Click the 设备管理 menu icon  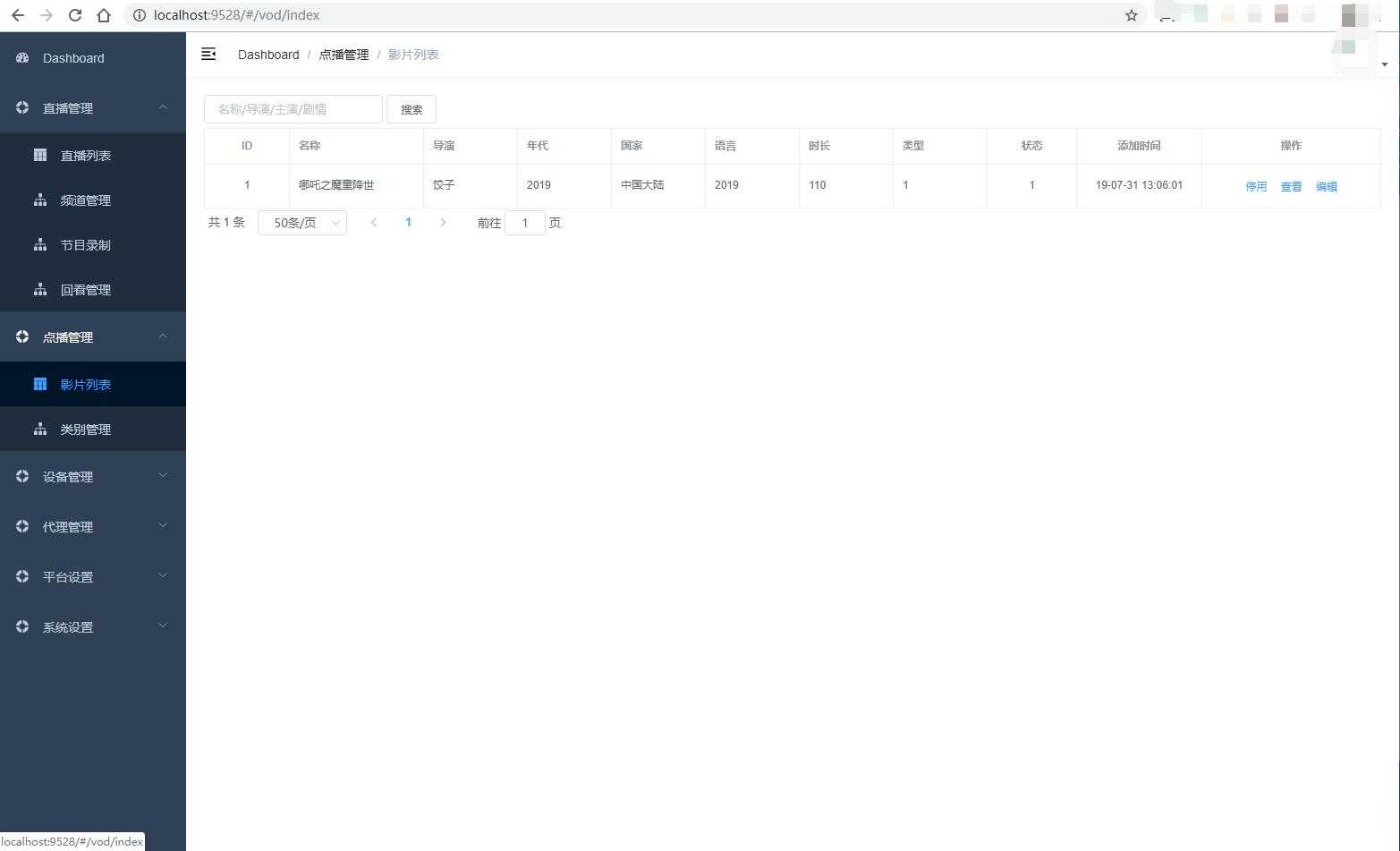[22, 477]
